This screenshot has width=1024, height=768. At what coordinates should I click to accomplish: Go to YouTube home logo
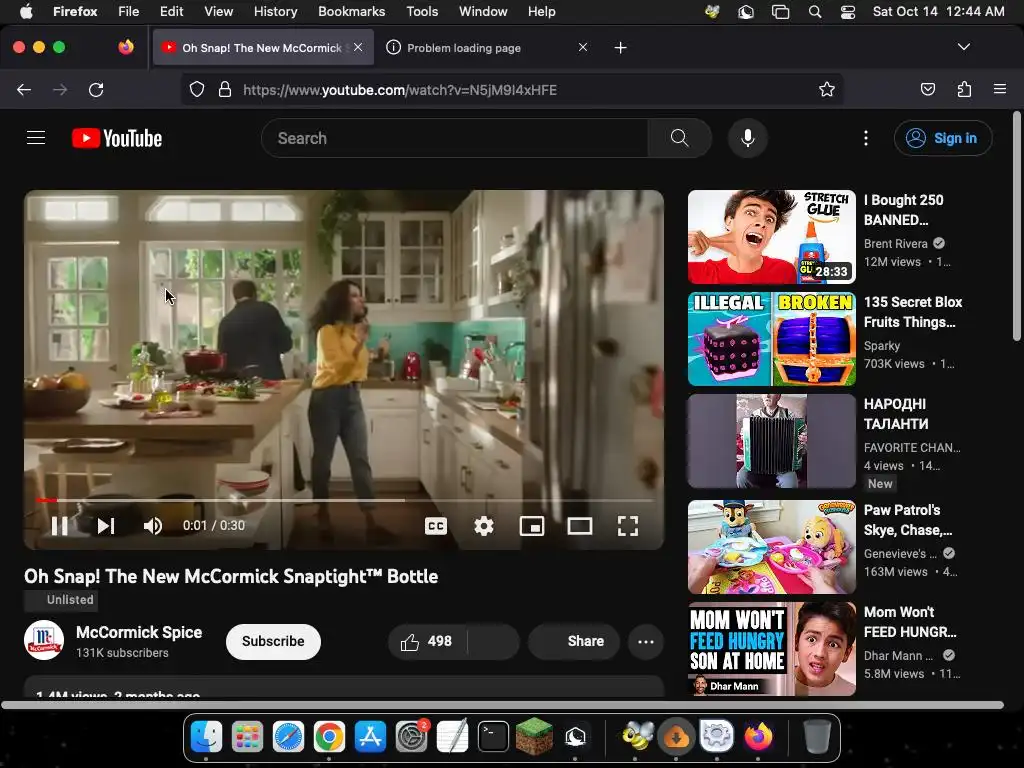click(x=117, y=138)
